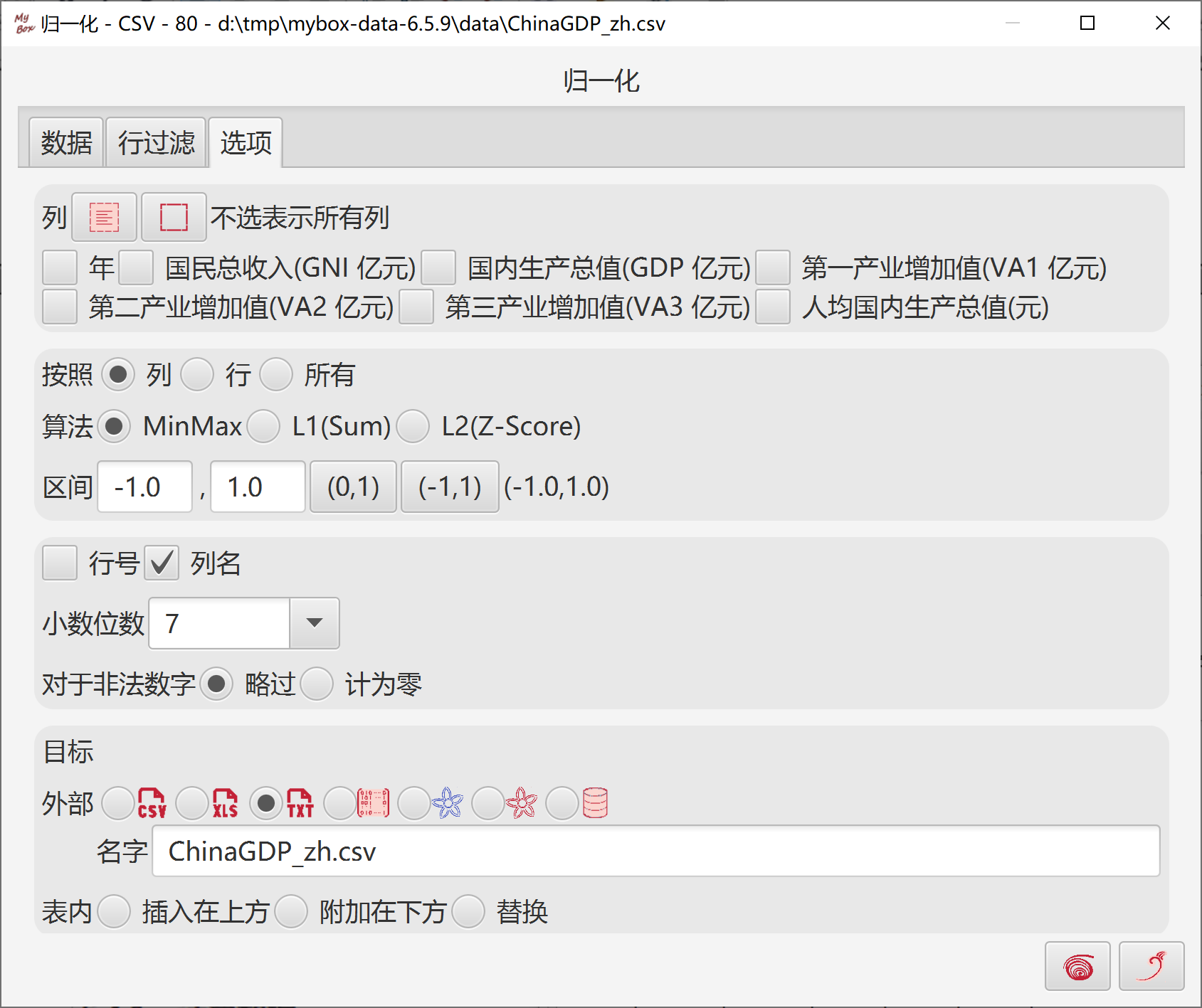Click the decimal places value field showing 7
Viewport: 1202px width, 1008px height.
click(219, 623)
